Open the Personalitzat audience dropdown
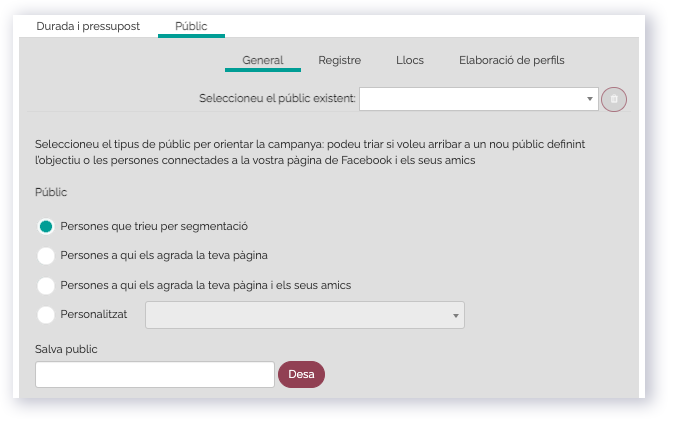This screenshot has width=674, height=425. click(305, 315)
